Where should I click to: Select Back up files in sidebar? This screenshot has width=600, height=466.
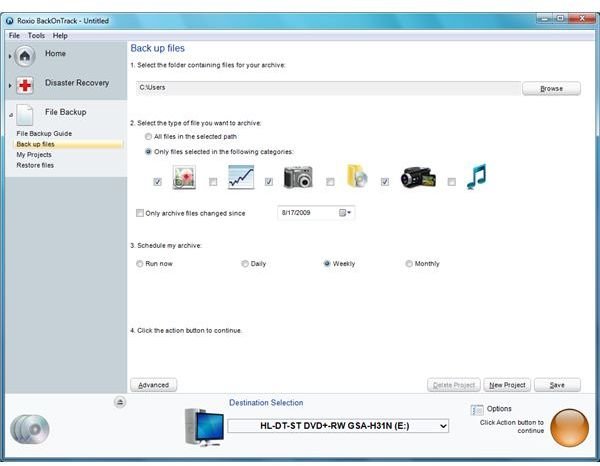coord(68,144)
